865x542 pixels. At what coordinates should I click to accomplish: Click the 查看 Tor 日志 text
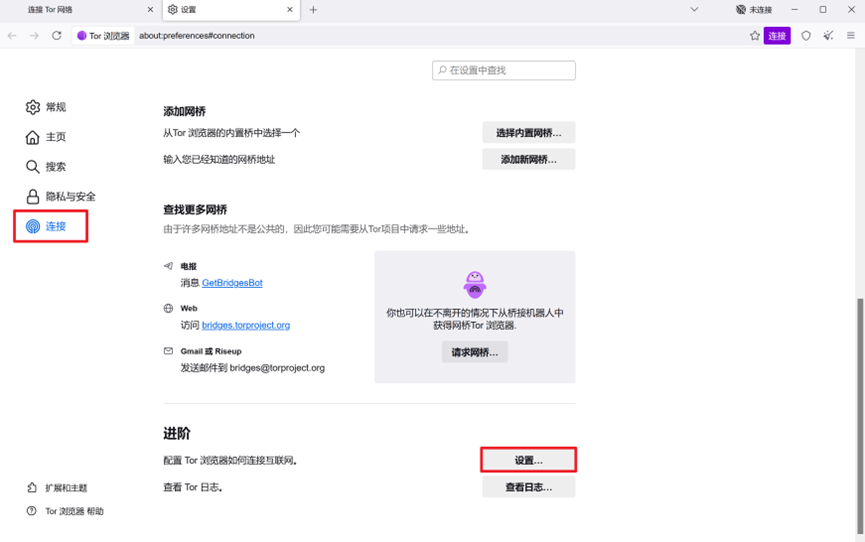(x=193, y=487)
